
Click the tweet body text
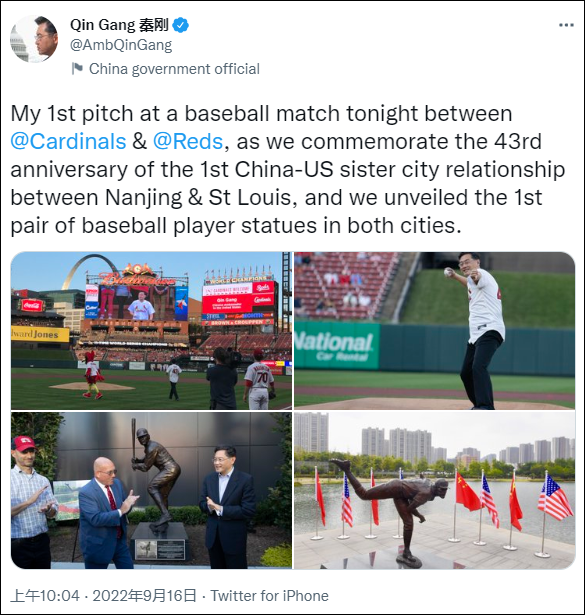point(288,169)
